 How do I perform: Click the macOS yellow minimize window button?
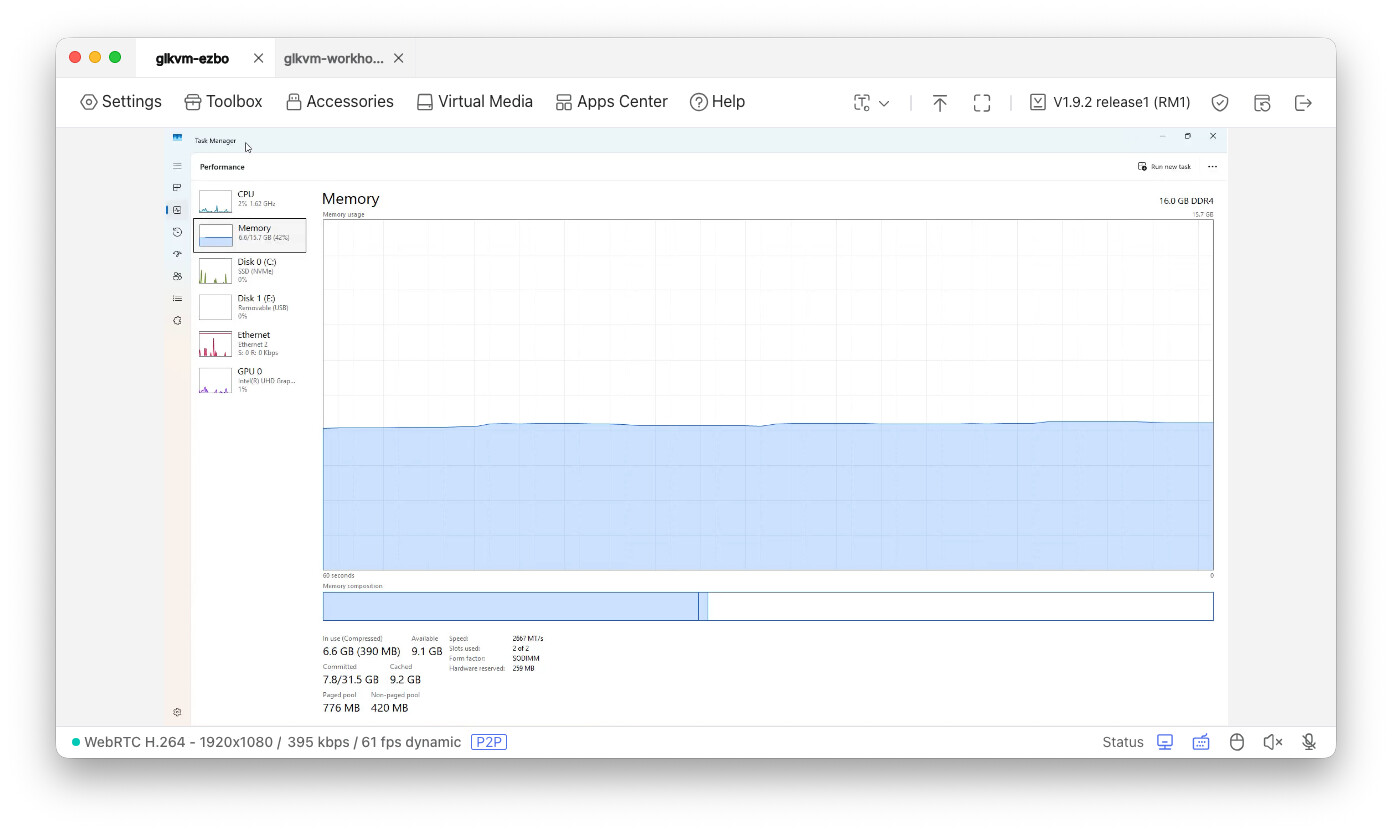pos(95,58)
